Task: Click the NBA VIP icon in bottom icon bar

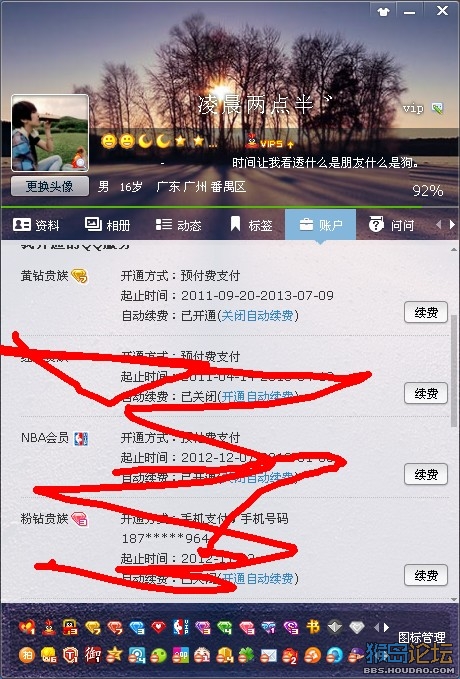Action: (x=181, y=627)
